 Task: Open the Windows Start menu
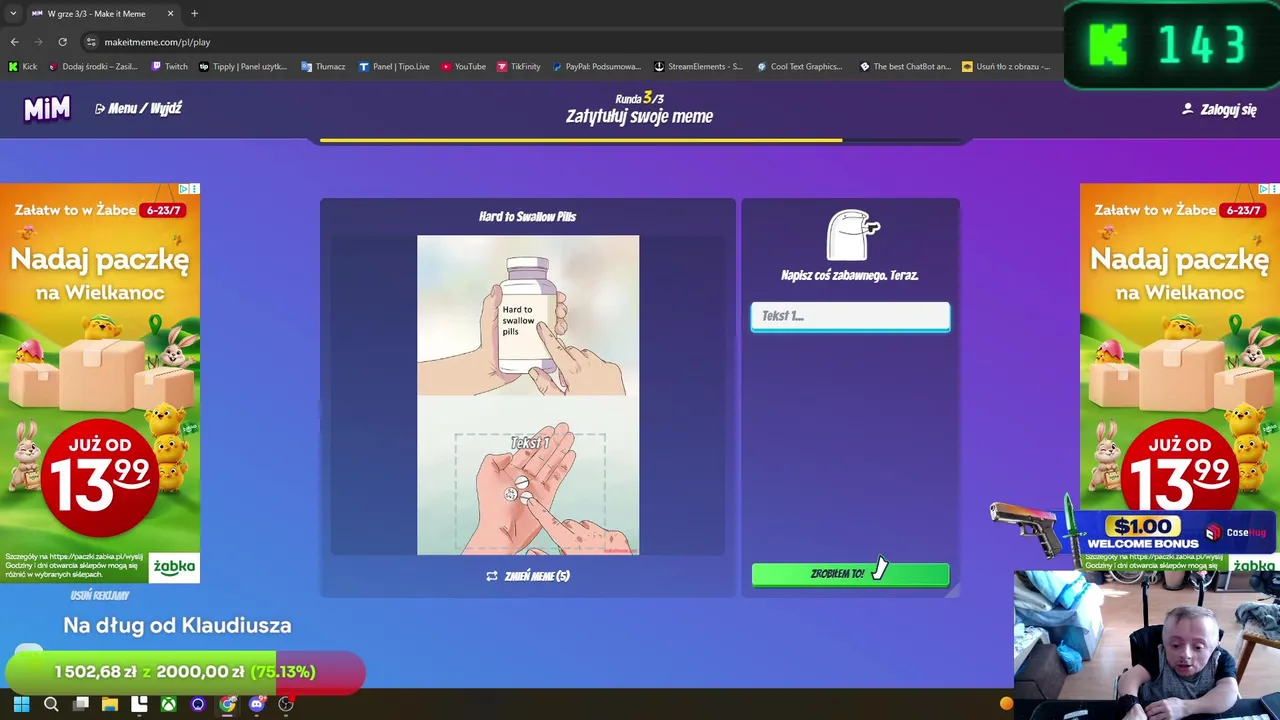(x=21, y=704)
